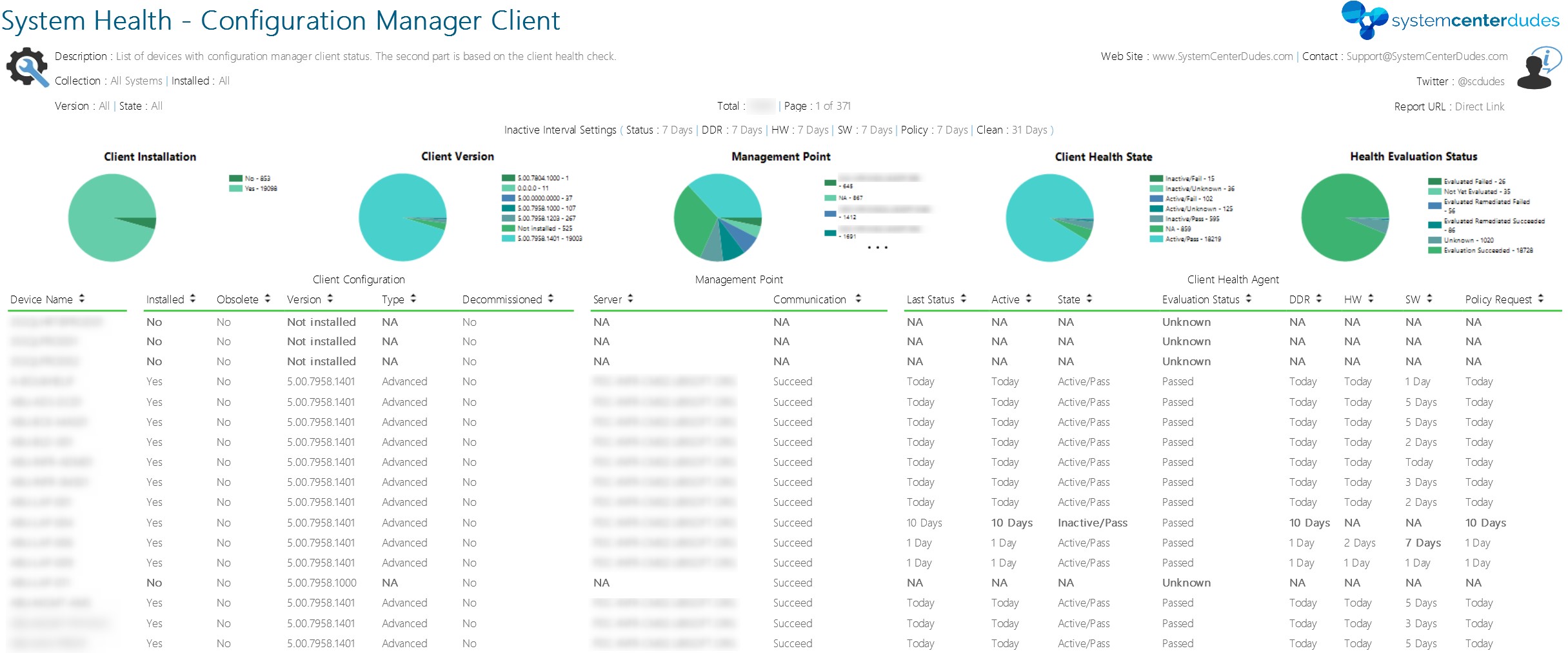Sort by the SW column arrows
The width and height of the screenshot is (1568, 653).
point(1429,299)
